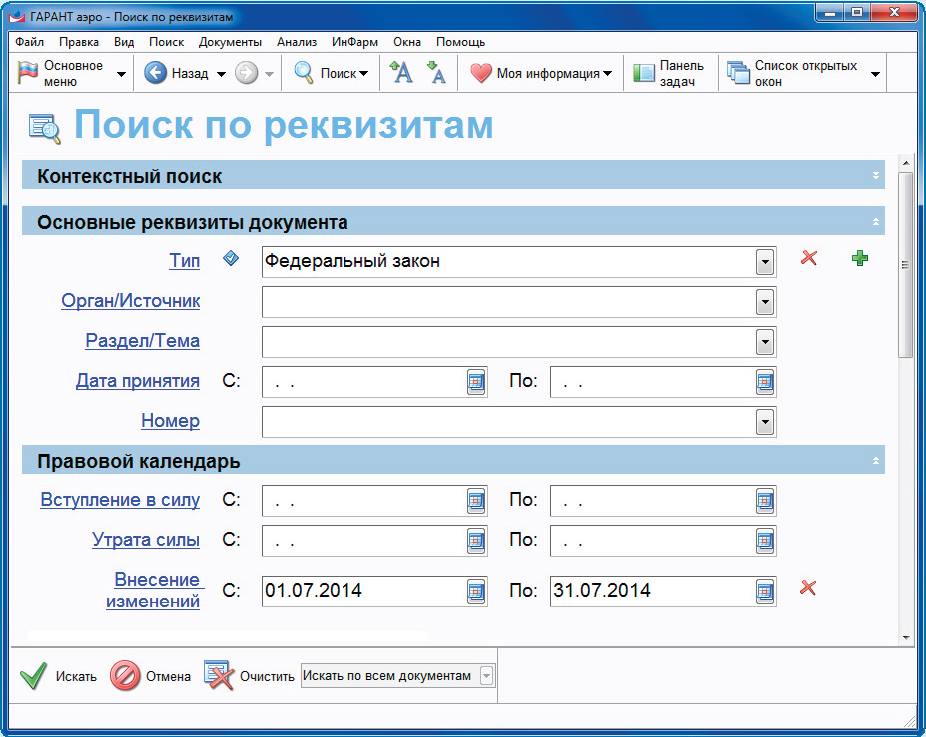Image resolution: width=926 pixels, height=737 pixels.
Task: Click the Искать button
Action: pyautogui.click(x=59, y=676)
